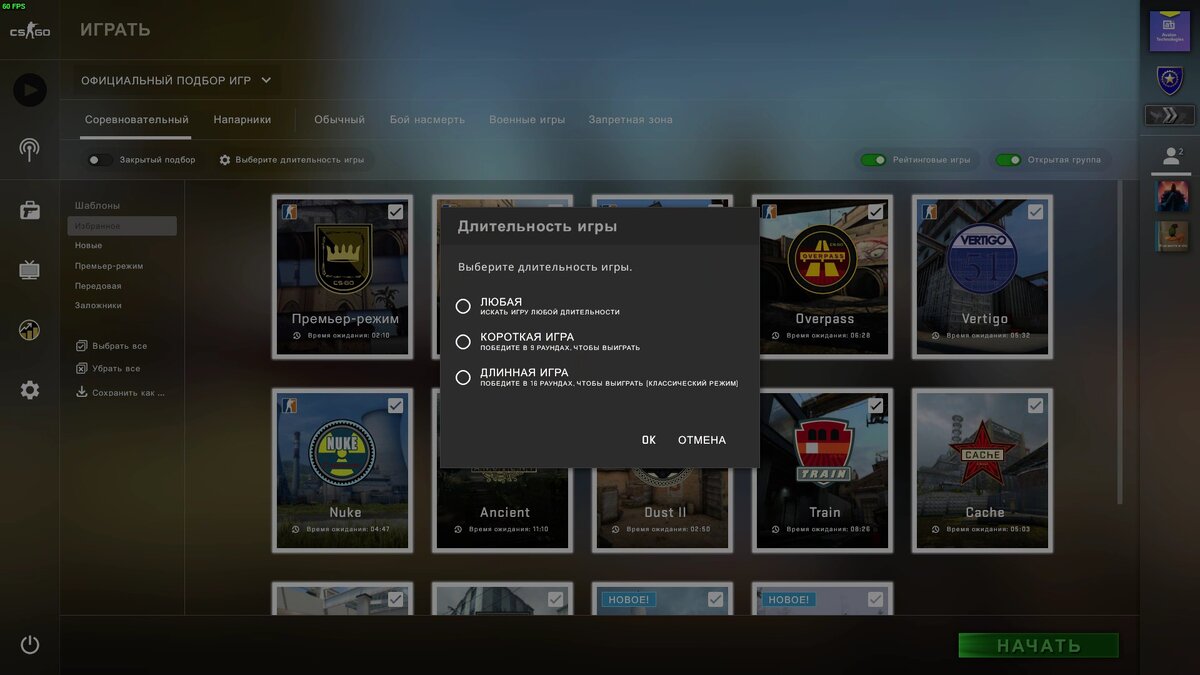Click the power quit icon
The image size is (1200, 675).
point(30,645)
